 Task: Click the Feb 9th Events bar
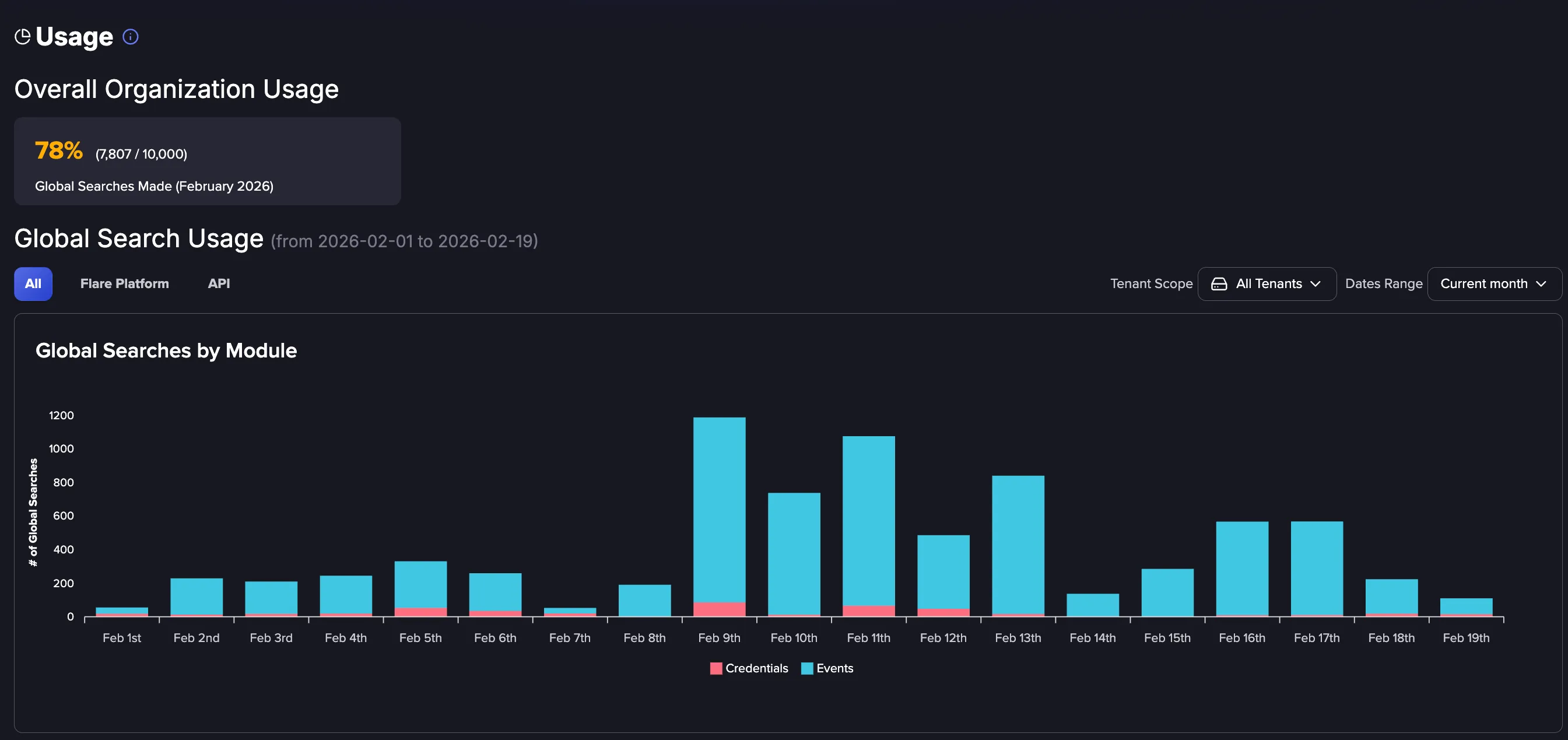tap(719, 510)
